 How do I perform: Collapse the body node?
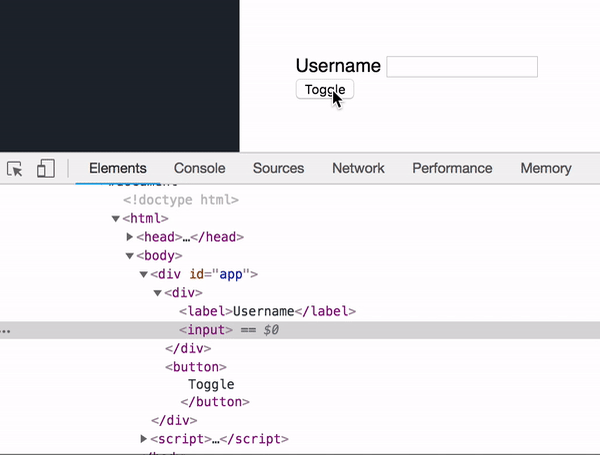click(130, 256)
